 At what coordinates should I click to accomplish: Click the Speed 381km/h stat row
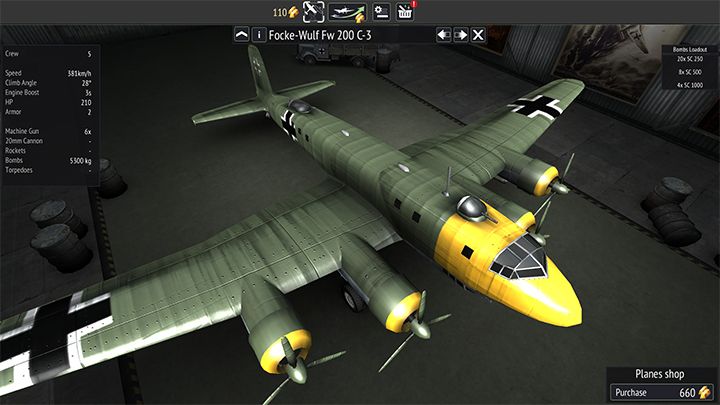[x=48, y=73]
